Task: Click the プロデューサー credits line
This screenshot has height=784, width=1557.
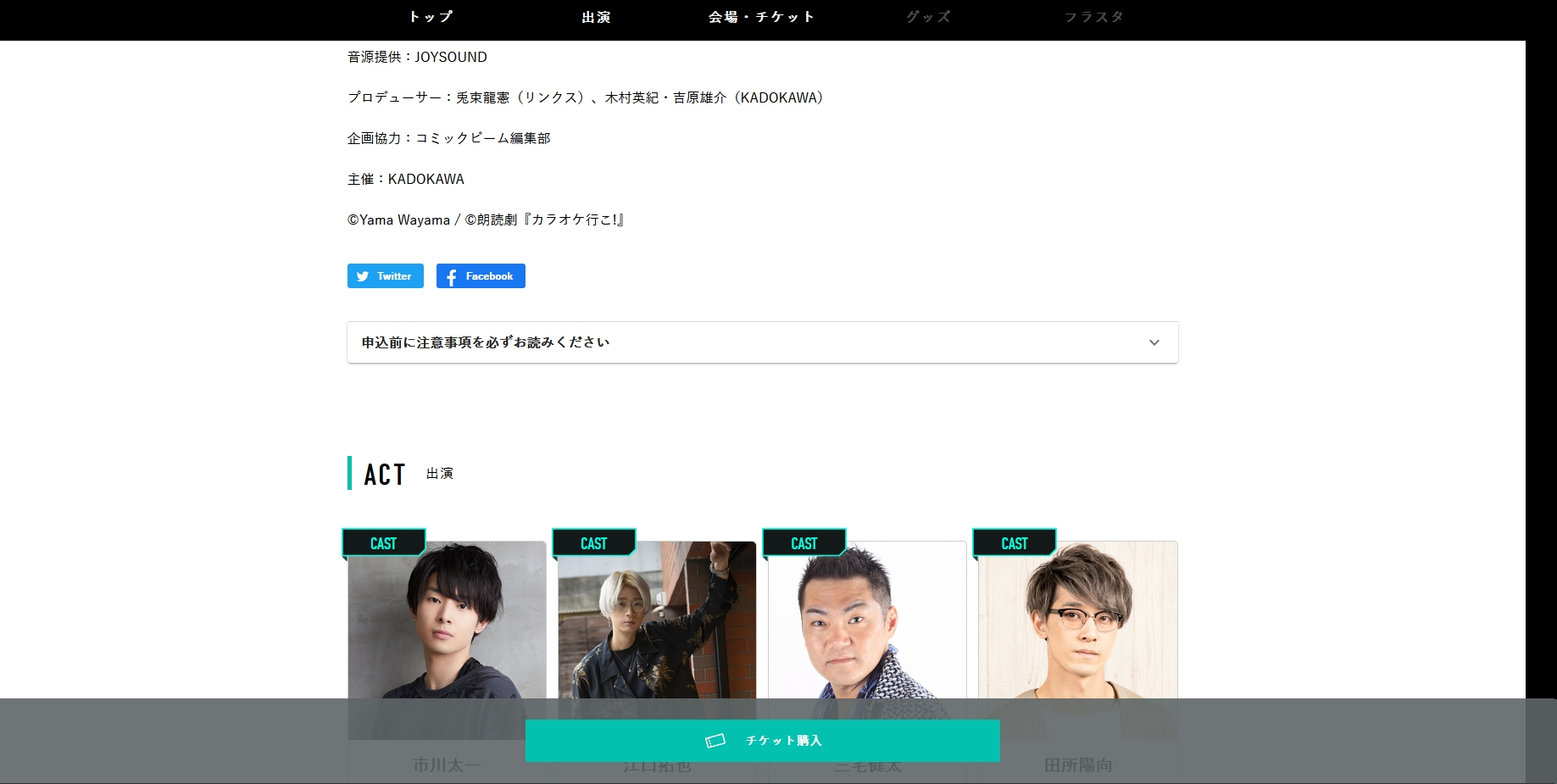Action: pos(585,97)
